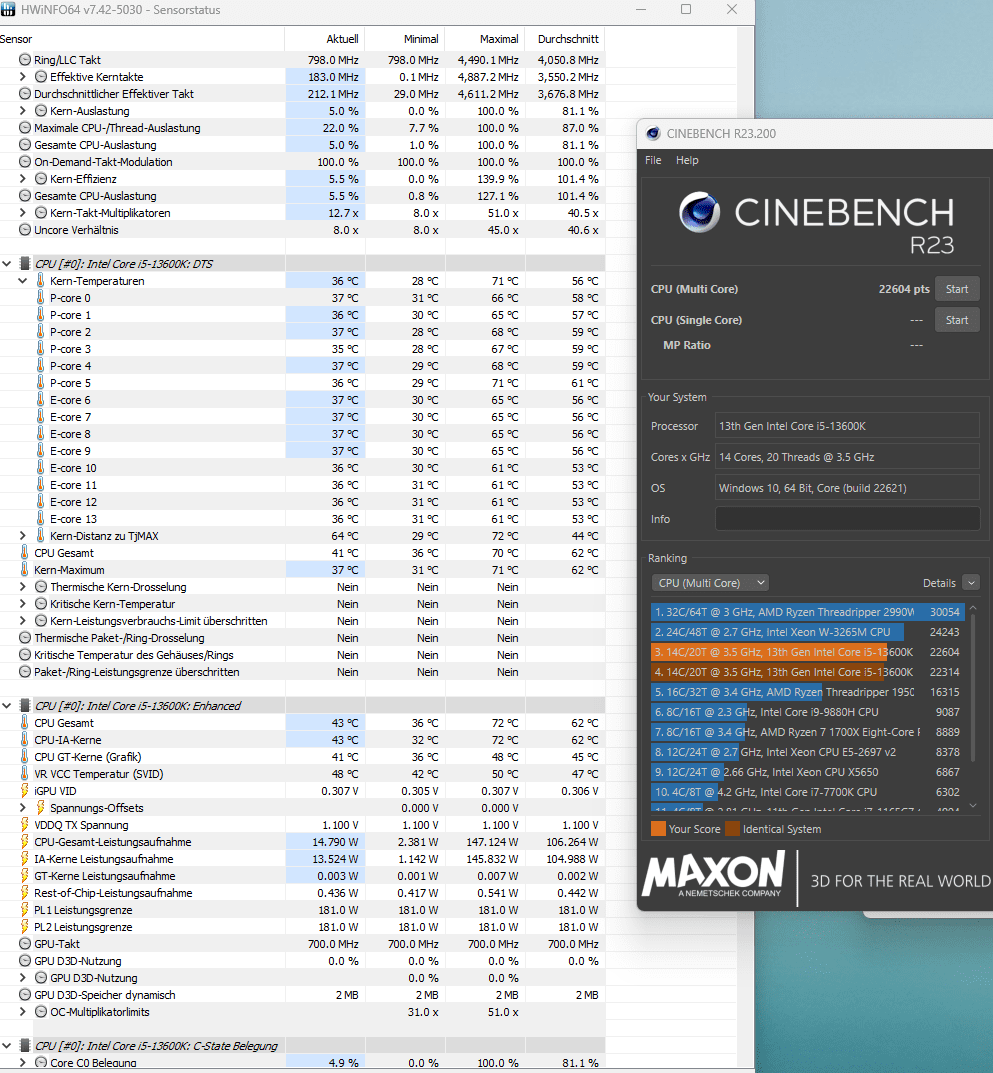The width and height of the screenshot is (993, 1073).
Task: Open the CPU (Multi Core) ranking dropdown
Action: coord(710,583)
